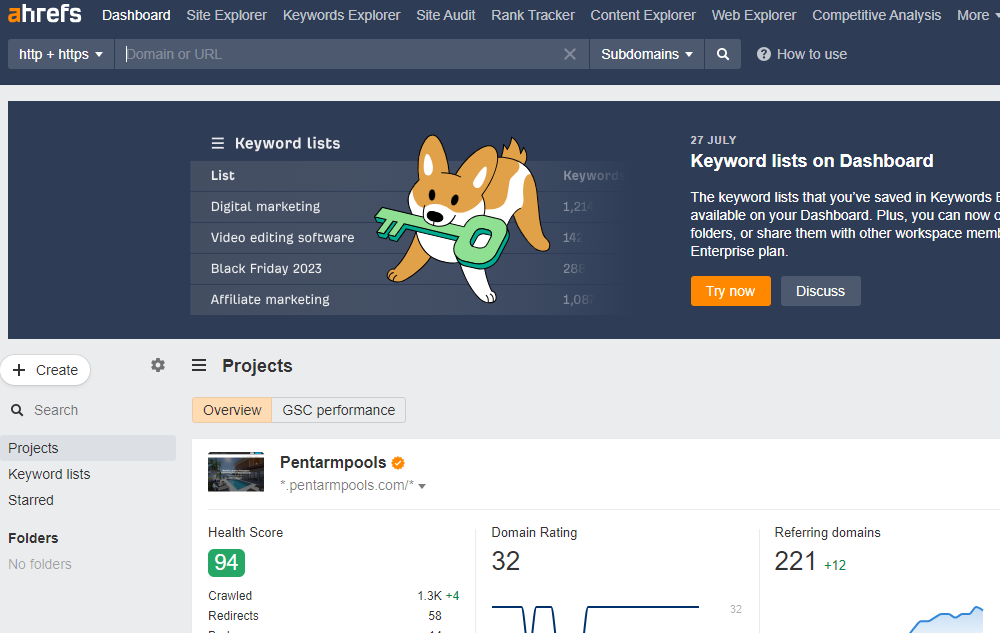The height and width of the screenshot is (633, 1000).
Task: Open Keywords Explorer
Action: click(x=341, y=15)
